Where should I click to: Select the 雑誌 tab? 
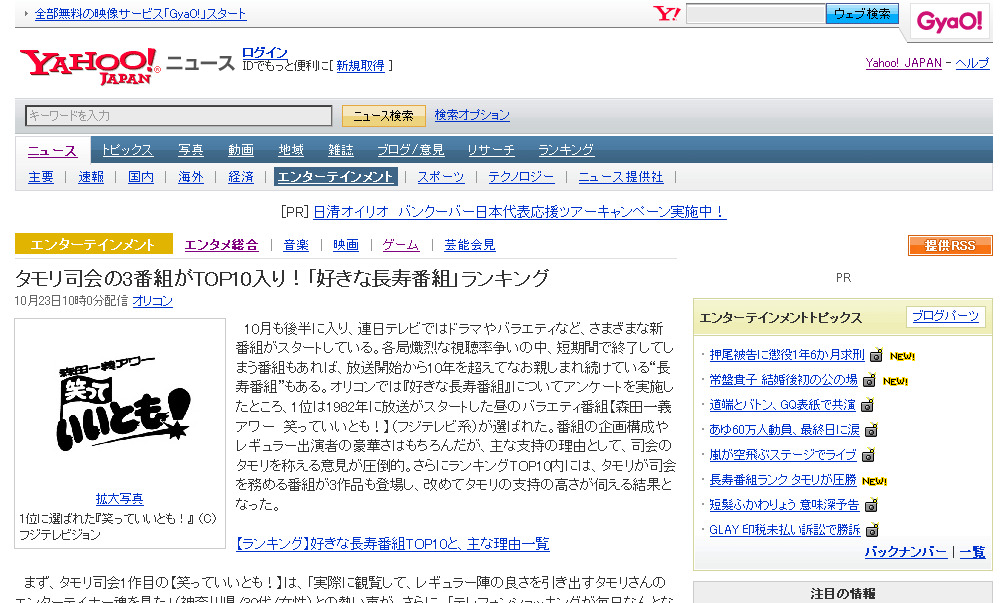[x=341, y=150]
